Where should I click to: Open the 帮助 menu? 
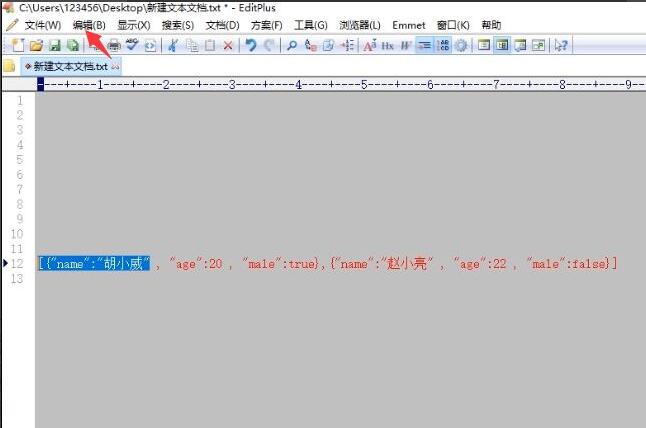click(x=491, y=25)
